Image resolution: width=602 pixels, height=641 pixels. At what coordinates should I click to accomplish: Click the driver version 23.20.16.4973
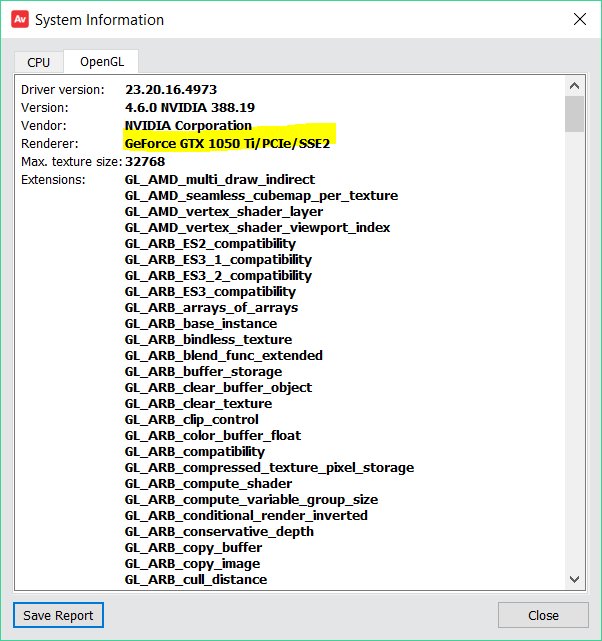[x=171, y=90]
